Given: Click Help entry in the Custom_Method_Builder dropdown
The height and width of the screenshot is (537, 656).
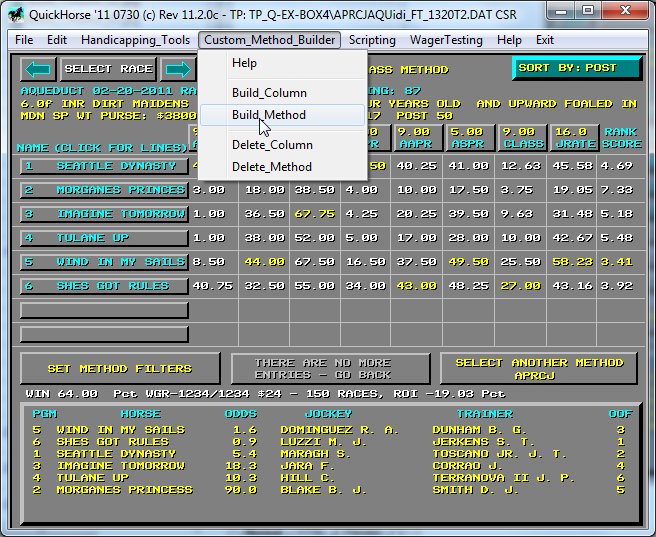Looking at the screenshot, I should (244, 63).
